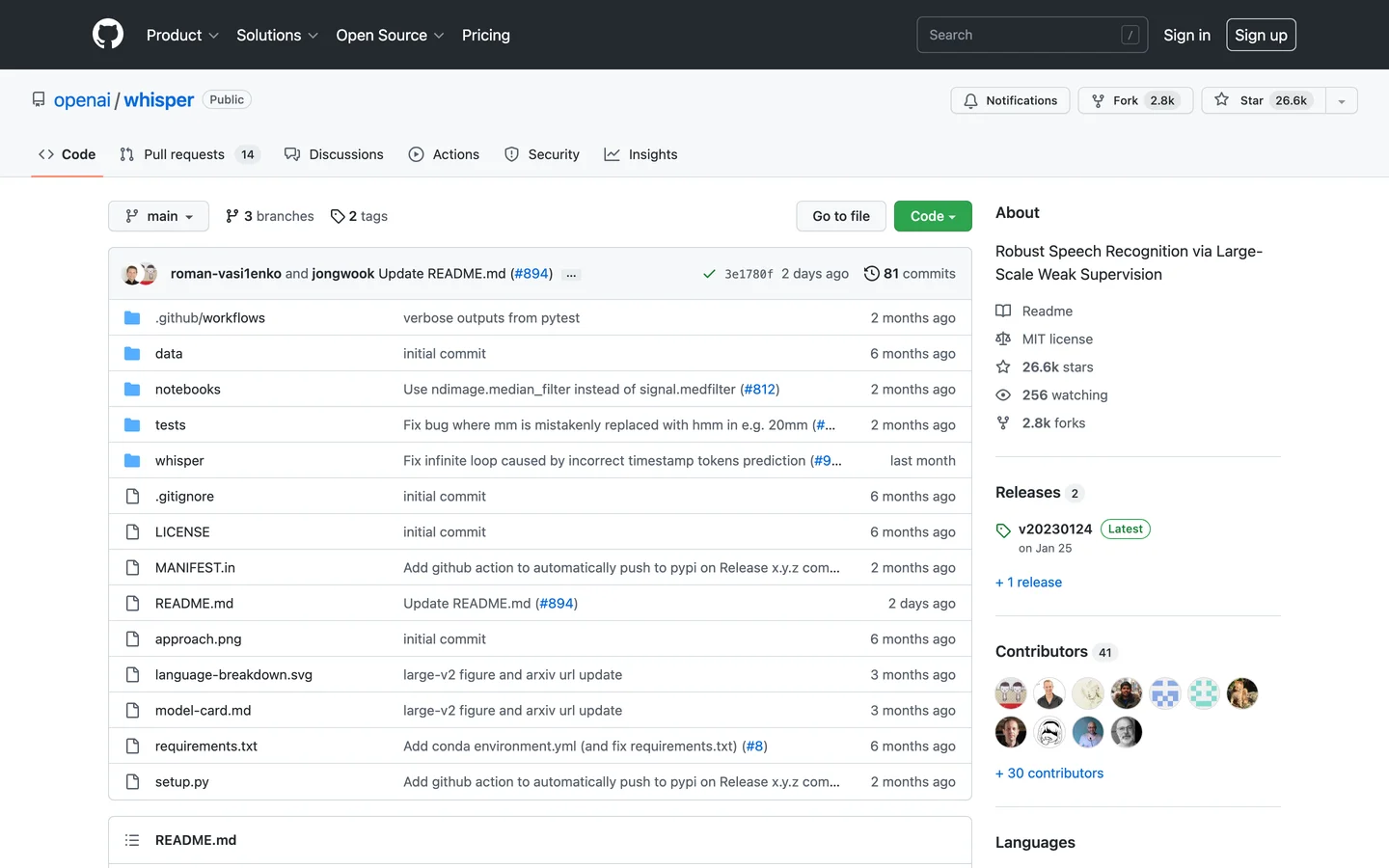Open the .github/workflows folder
This screenshot has width=1389, height=868.
[x=210, y=317]
